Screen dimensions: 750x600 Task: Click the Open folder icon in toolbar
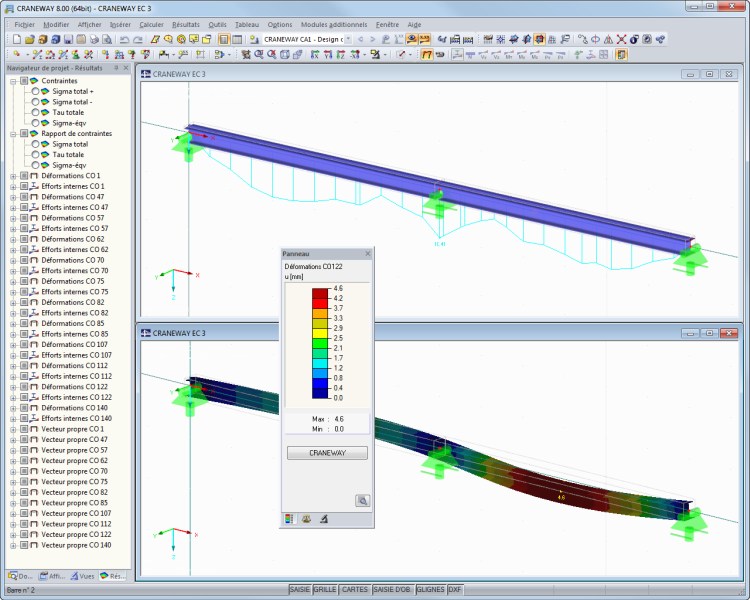click(x=30, y=39)
